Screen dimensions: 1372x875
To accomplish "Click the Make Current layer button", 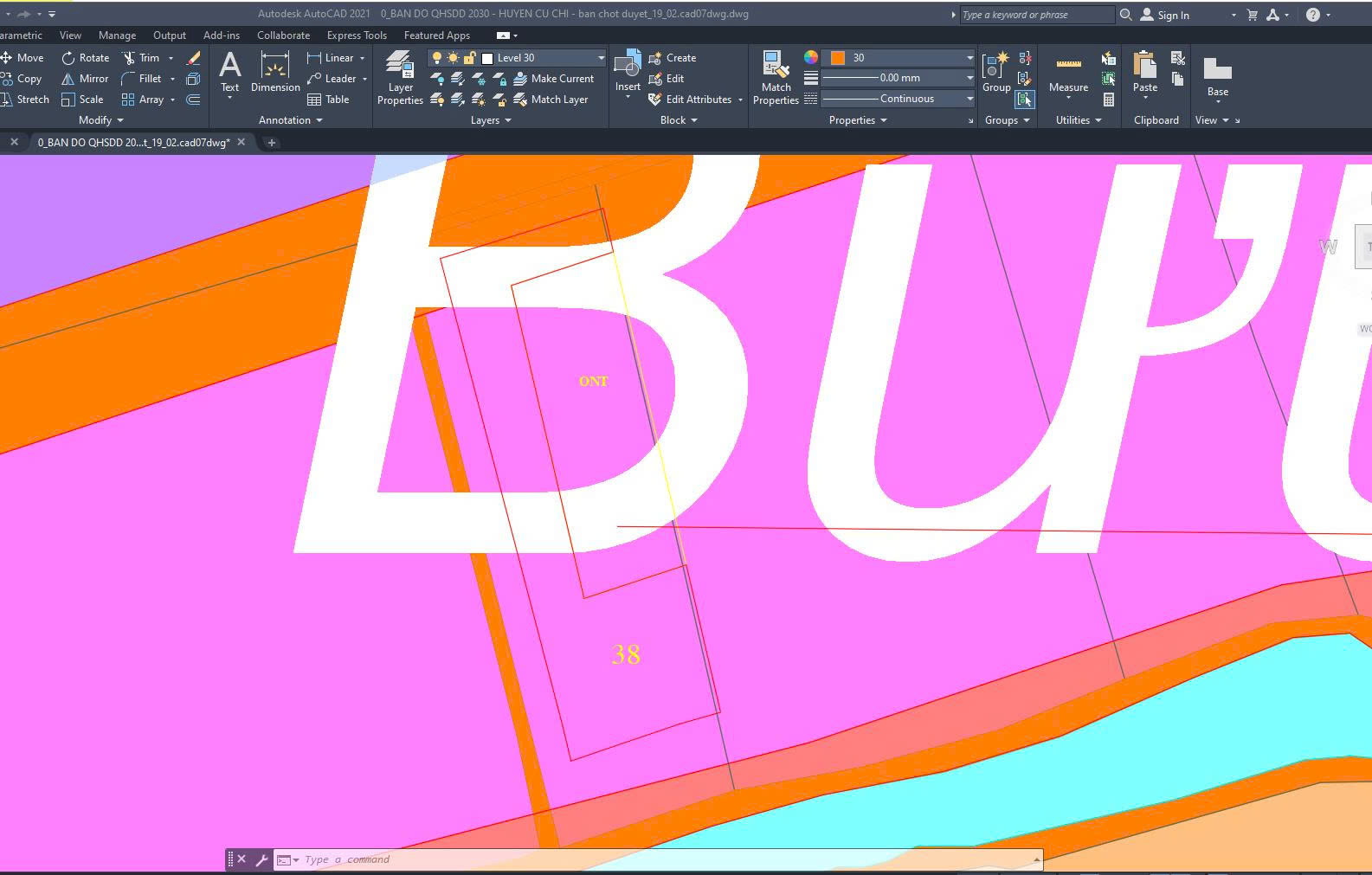I will (x=554, y=79).
